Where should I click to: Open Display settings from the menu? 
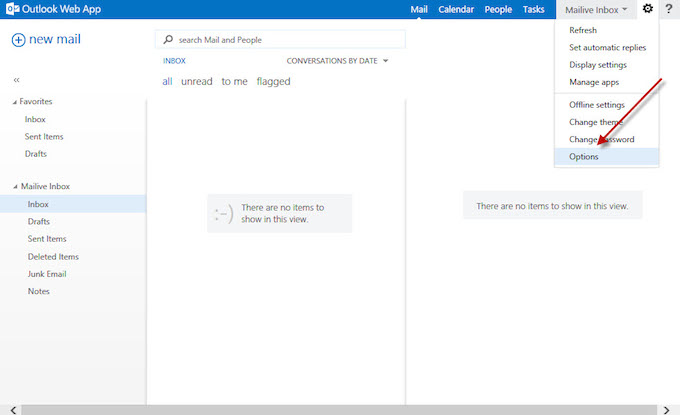click(x=606, y=65)
